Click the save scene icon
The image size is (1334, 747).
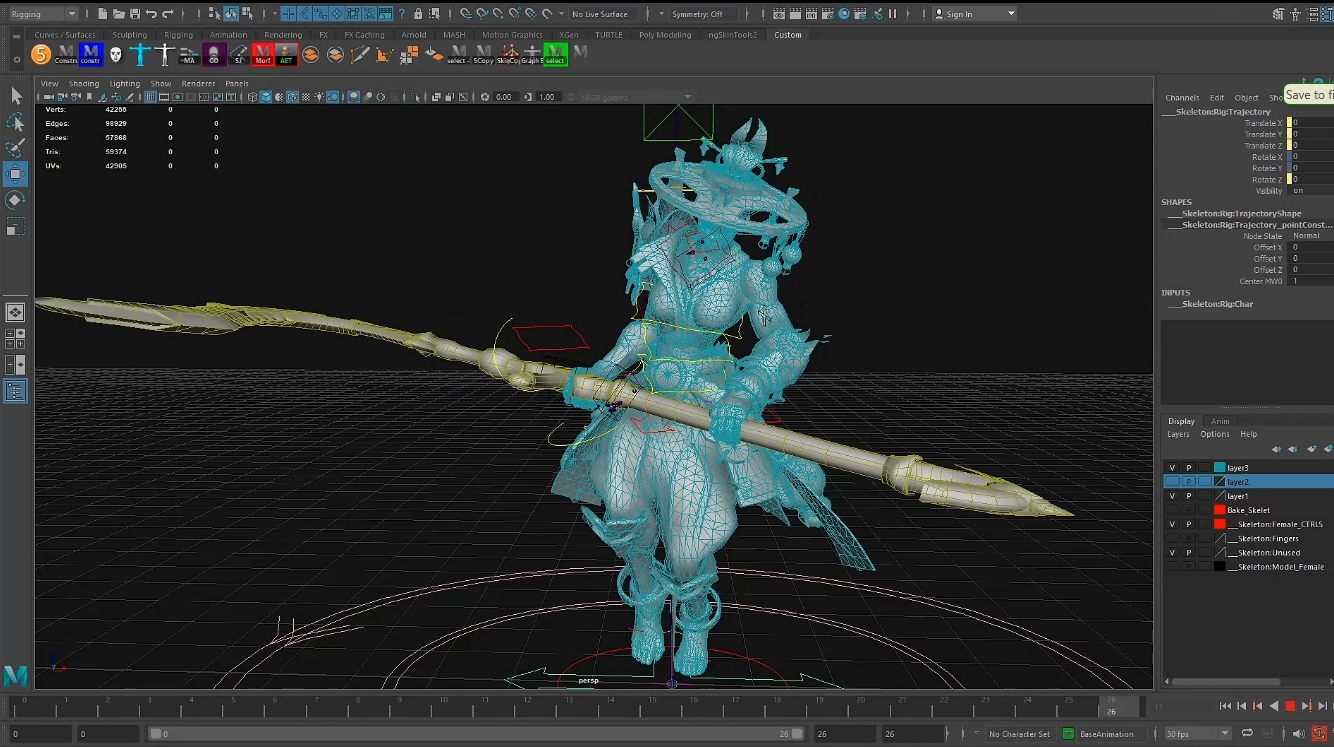point(135,14)
